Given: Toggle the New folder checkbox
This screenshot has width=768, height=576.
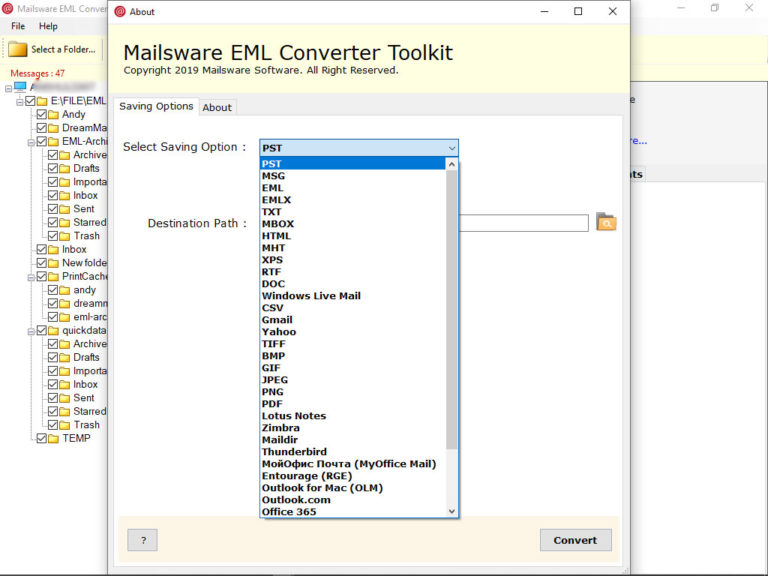Looking at the screenshot, I should pyautogui.click(x=42, y=263).
